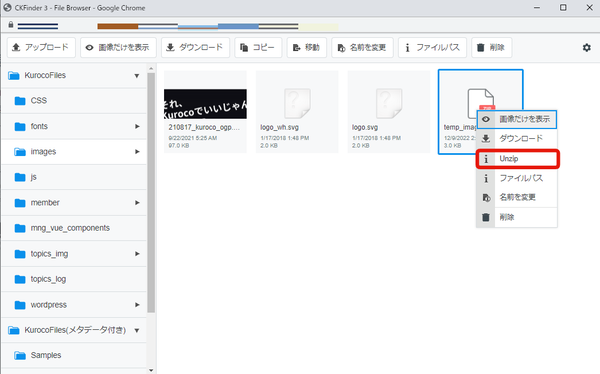Click the lock icon in the address bar
600x374 pixels.
pos(11,25)
